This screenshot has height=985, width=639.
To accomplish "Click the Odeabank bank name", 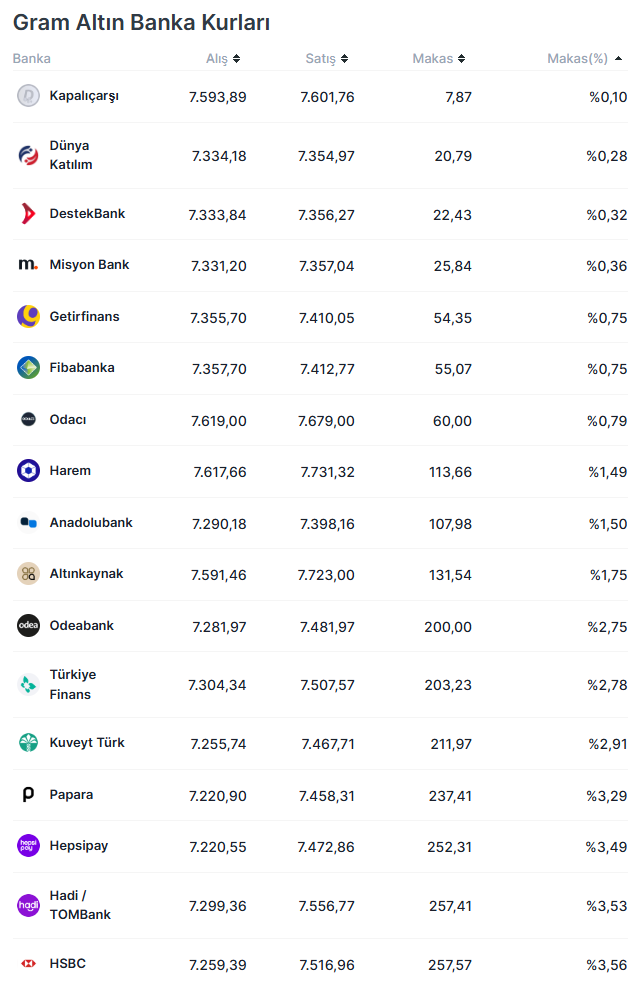I will pyautogui.click(x=81, y=626).
